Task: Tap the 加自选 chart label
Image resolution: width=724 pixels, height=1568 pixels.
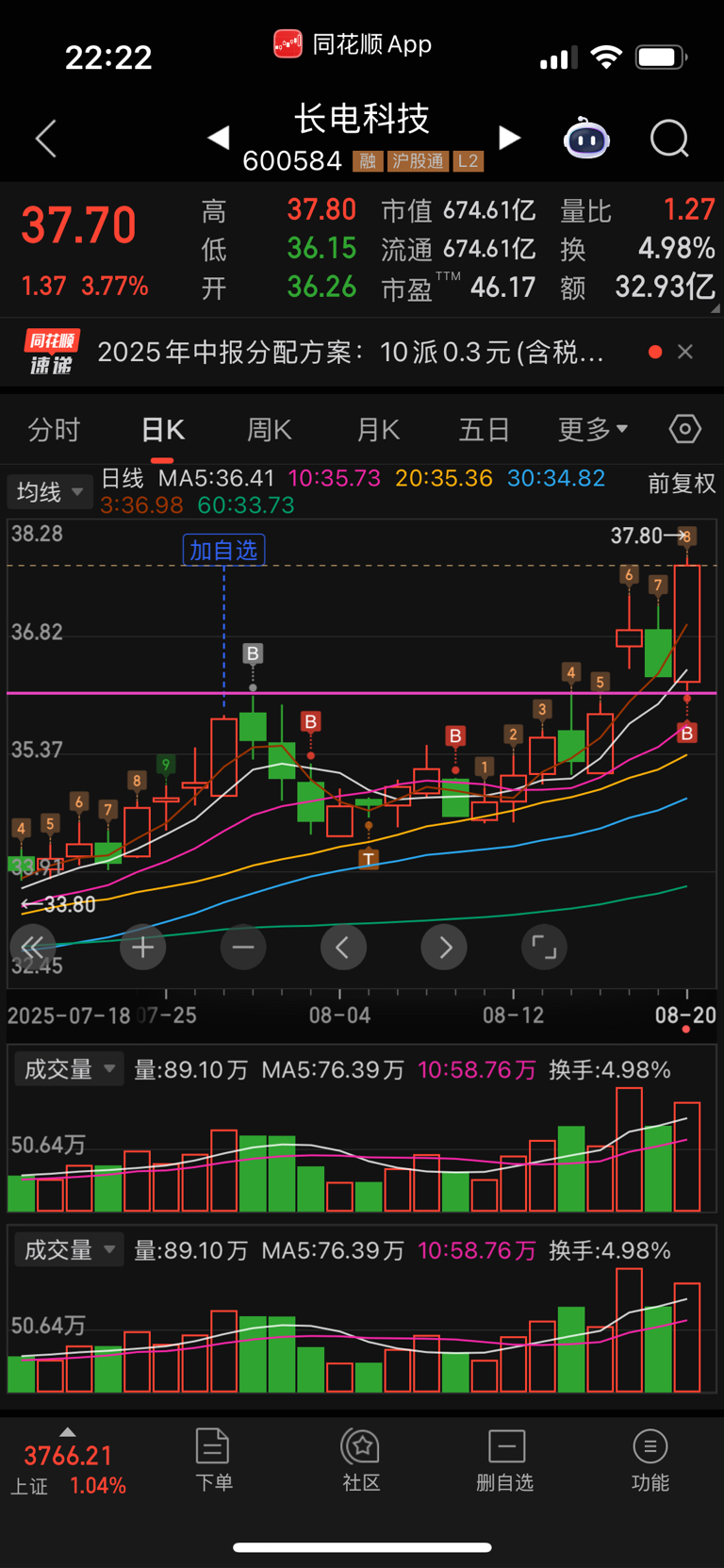Action: click(223, 550)
